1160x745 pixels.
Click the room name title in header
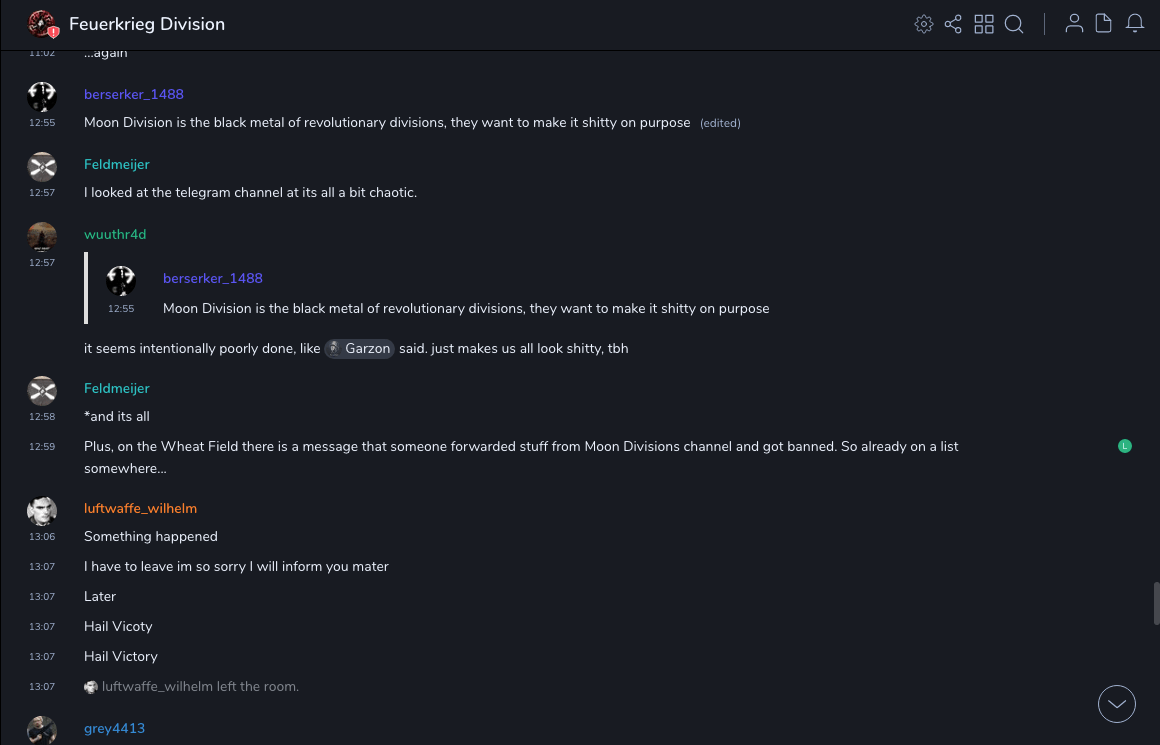(147, 24)
